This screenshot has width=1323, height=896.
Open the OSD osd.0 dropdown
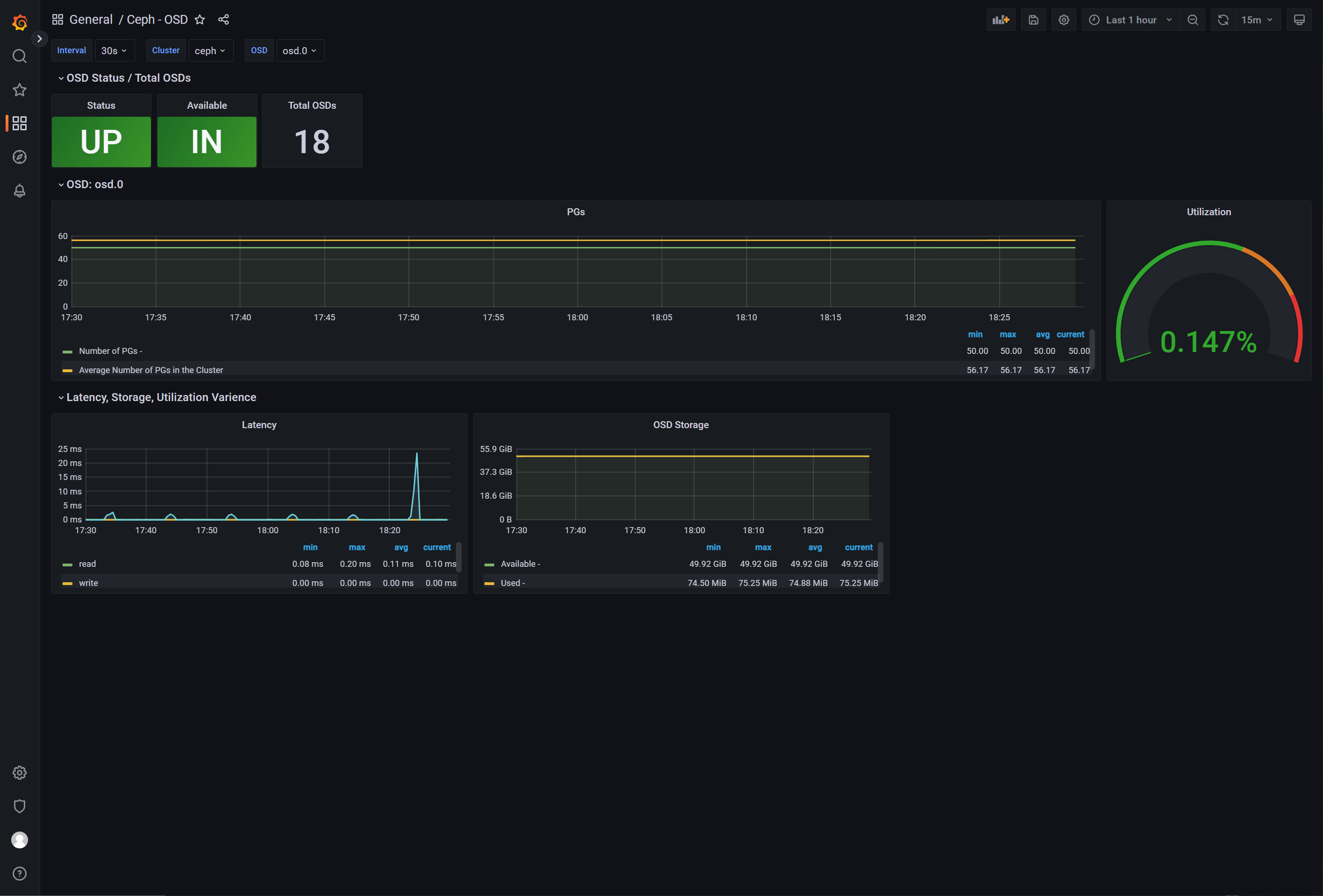coord(299,50)
